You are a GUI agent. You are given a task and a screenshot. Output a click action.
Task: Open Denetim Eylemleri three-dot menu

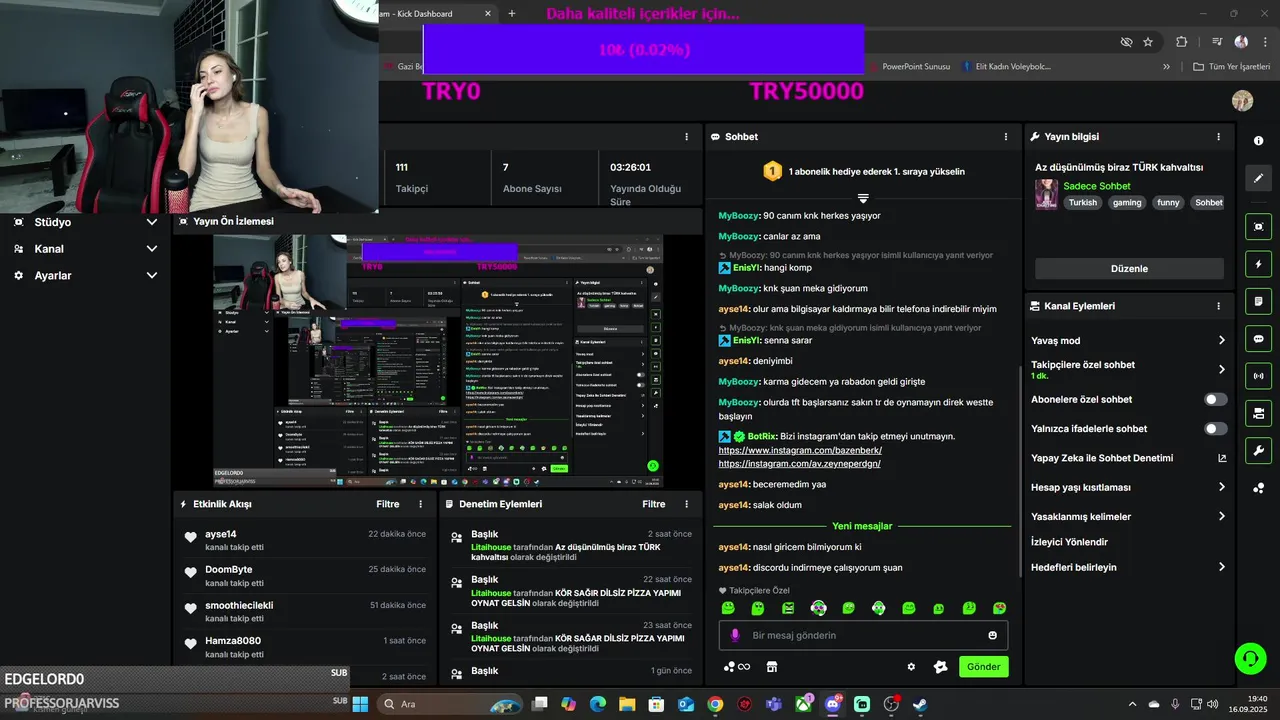(x=686, y=504)
